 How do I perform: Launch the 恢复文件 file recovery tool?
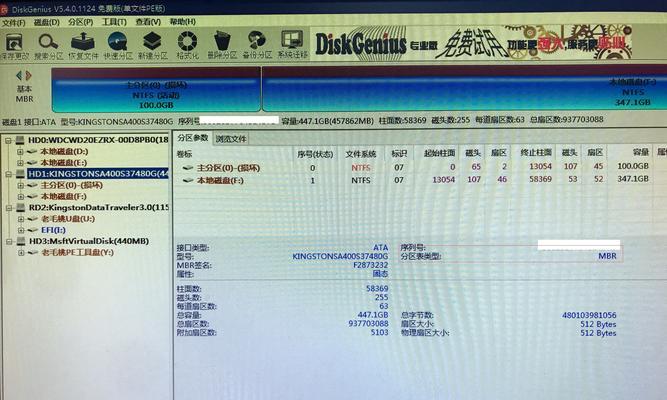pos(83,46)
